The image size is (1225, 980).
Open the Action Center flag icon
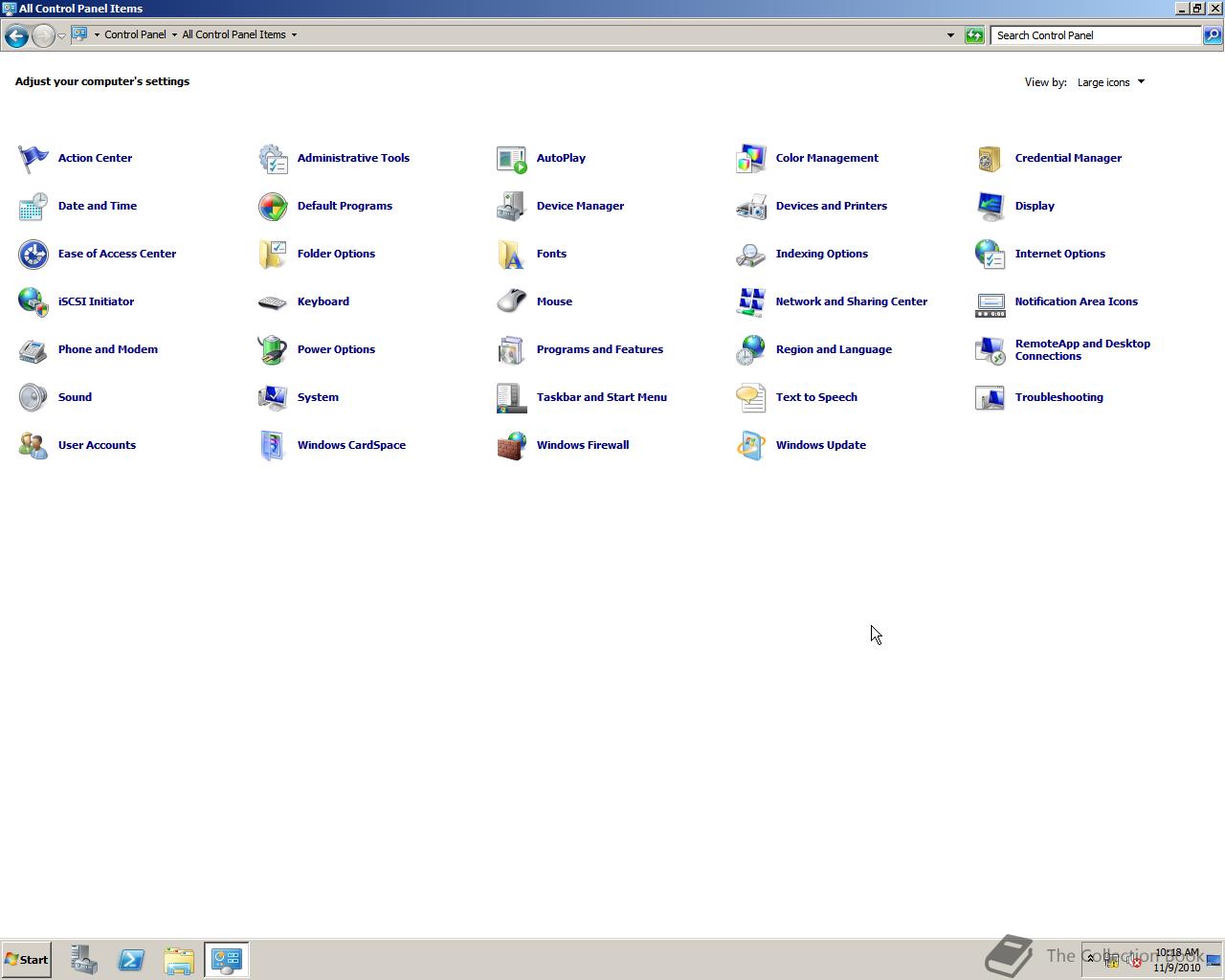[33, 158]
